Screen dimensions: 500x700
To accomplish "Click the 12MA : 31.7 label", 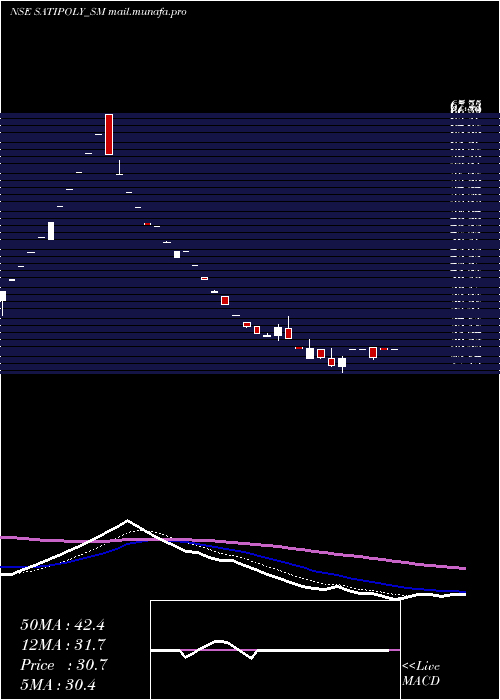I will click(62, 645).
